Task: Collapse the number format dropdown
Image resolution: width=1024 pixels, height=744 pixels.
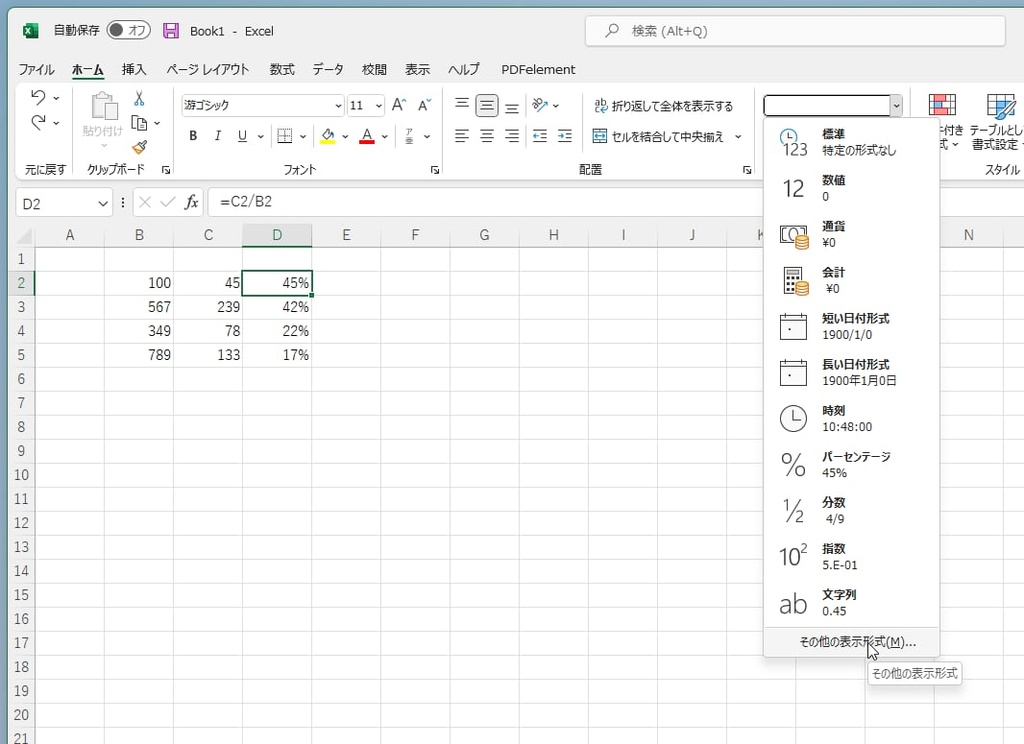Action: coord(896,105)
